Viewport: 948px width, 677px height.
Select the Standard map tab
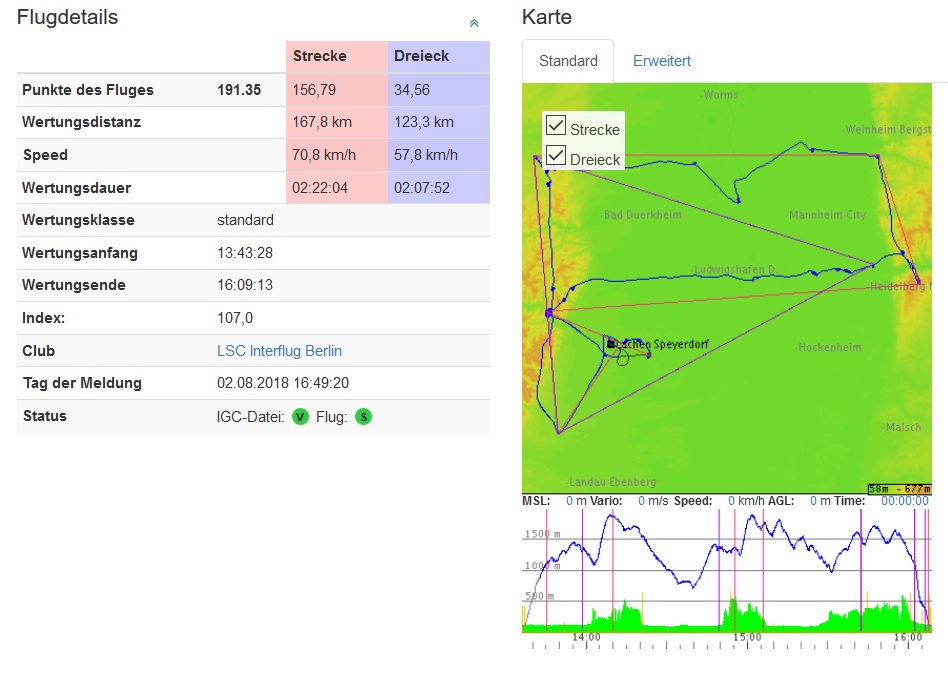tap(568, 61)
